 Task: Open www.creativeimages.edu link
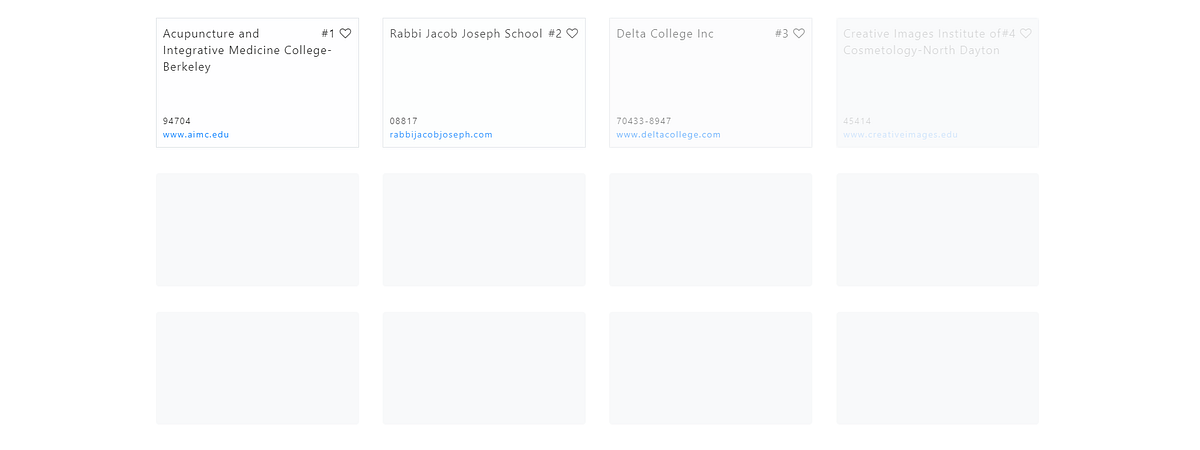coord(900,135)
